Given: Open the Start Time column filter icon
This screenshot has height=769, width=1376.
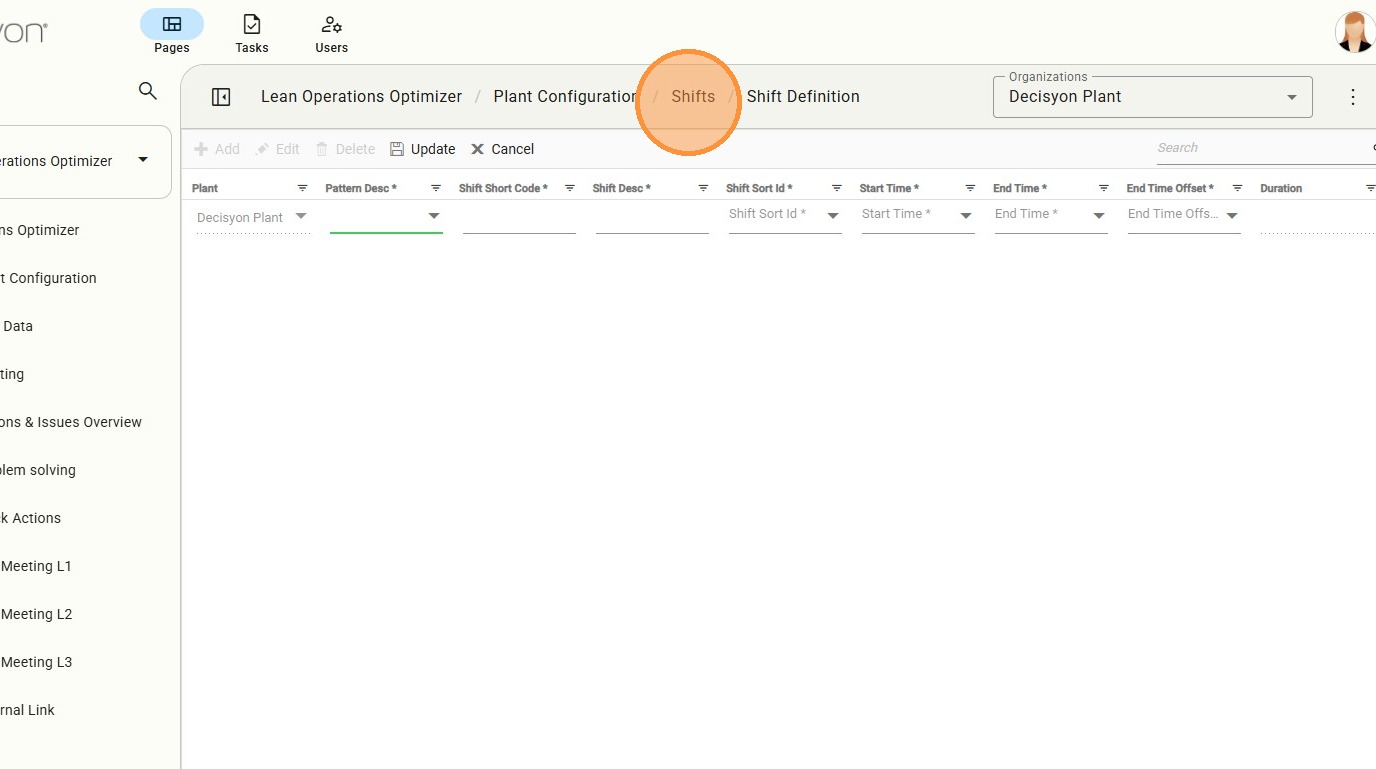Looking at the screenshot, I should [970, 188].
